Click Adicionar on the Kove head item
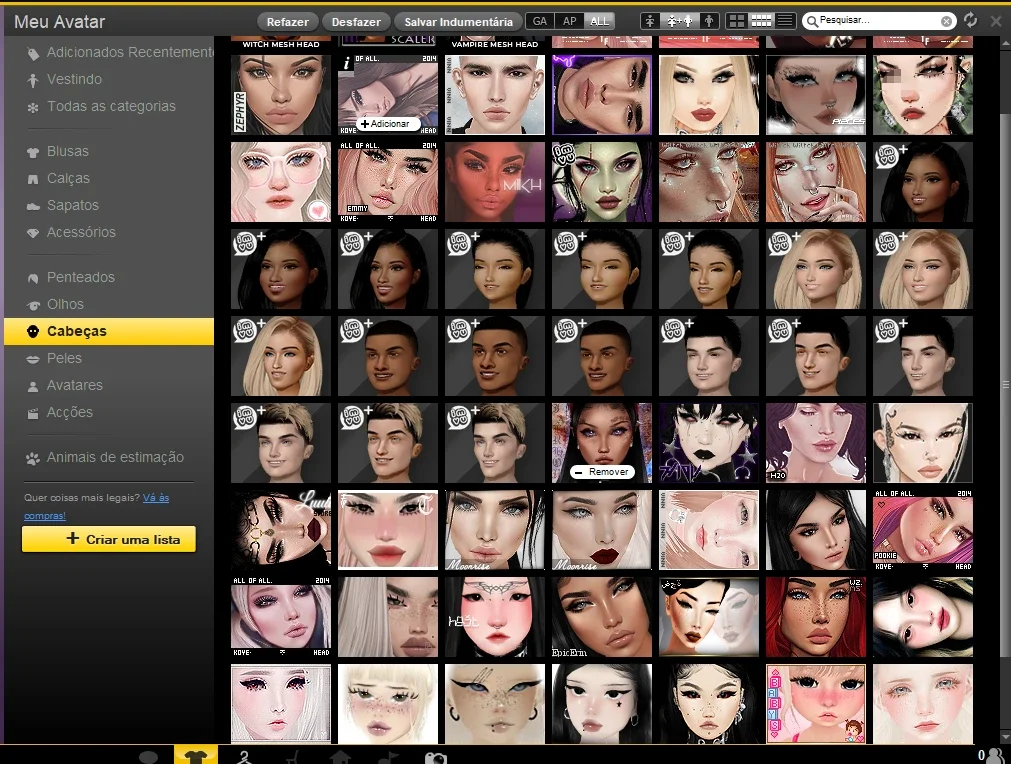The height and width of the screenshot is (764, 1011). pyautogui.click(x=388, y=124)
